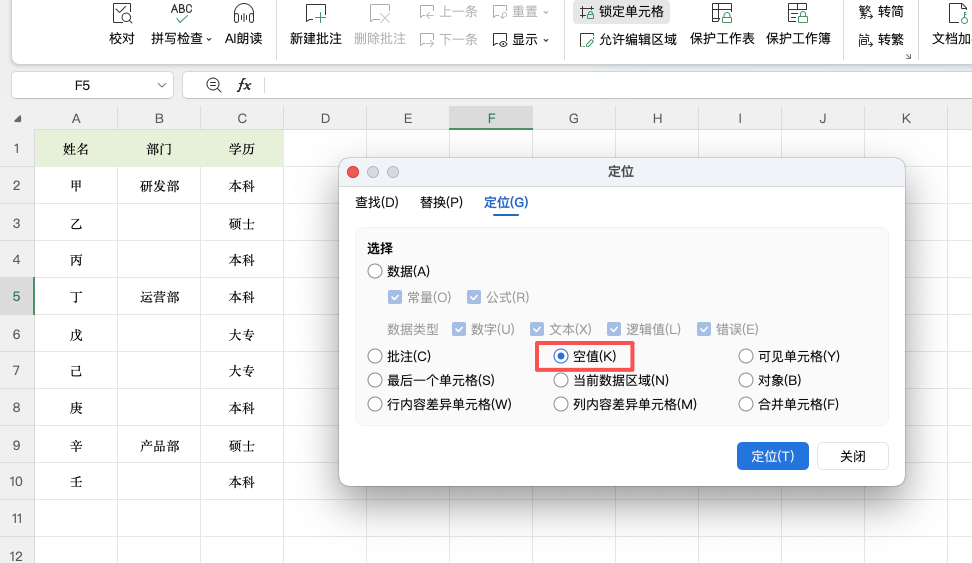Viewport: 972px width, 563px height.
Task: Toggle the 文本(X) checkbox
Action: click(x=537, y=329)
